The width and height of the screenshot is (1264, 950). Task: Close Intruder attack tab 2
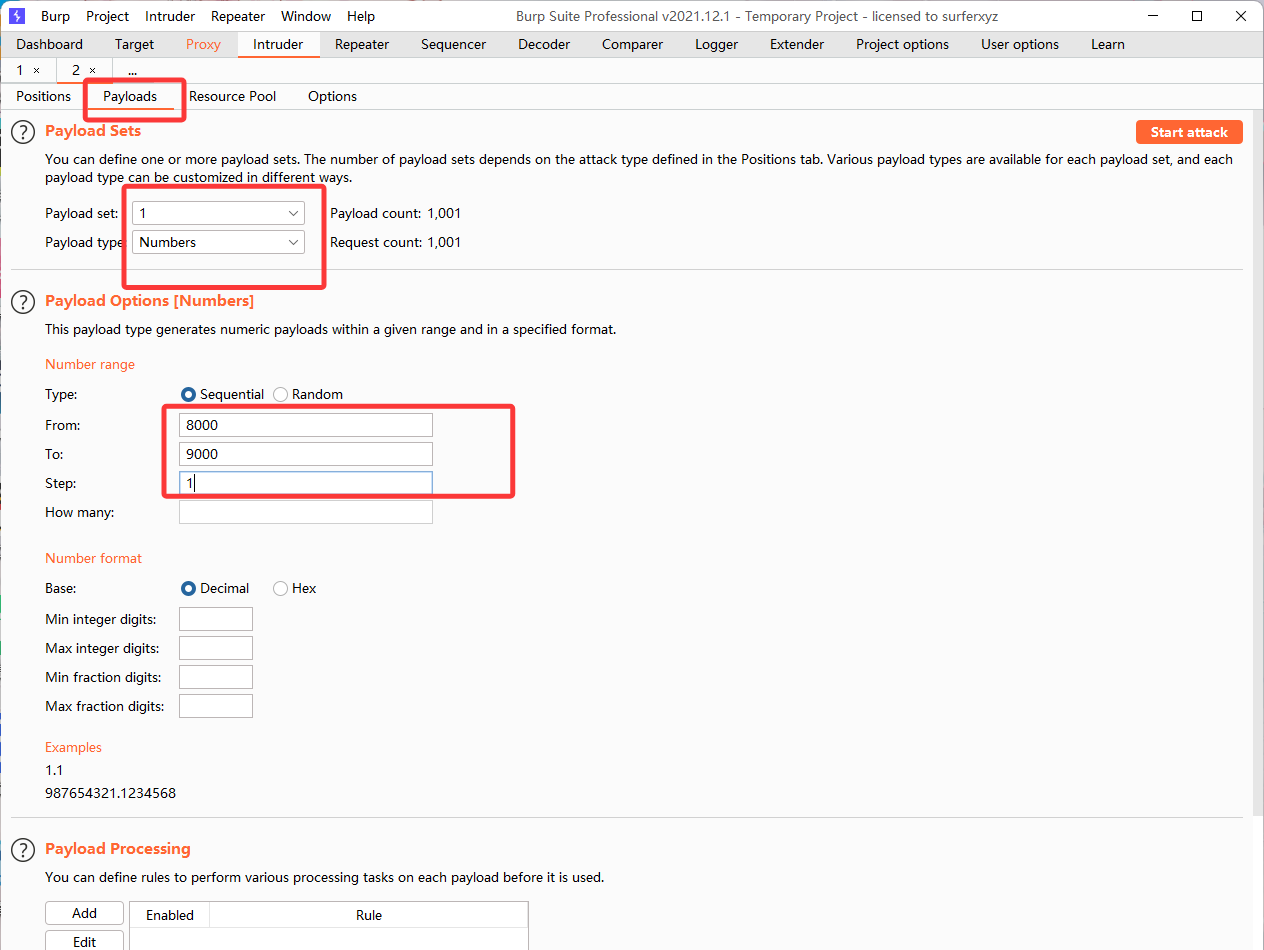(x=93, y=71)
